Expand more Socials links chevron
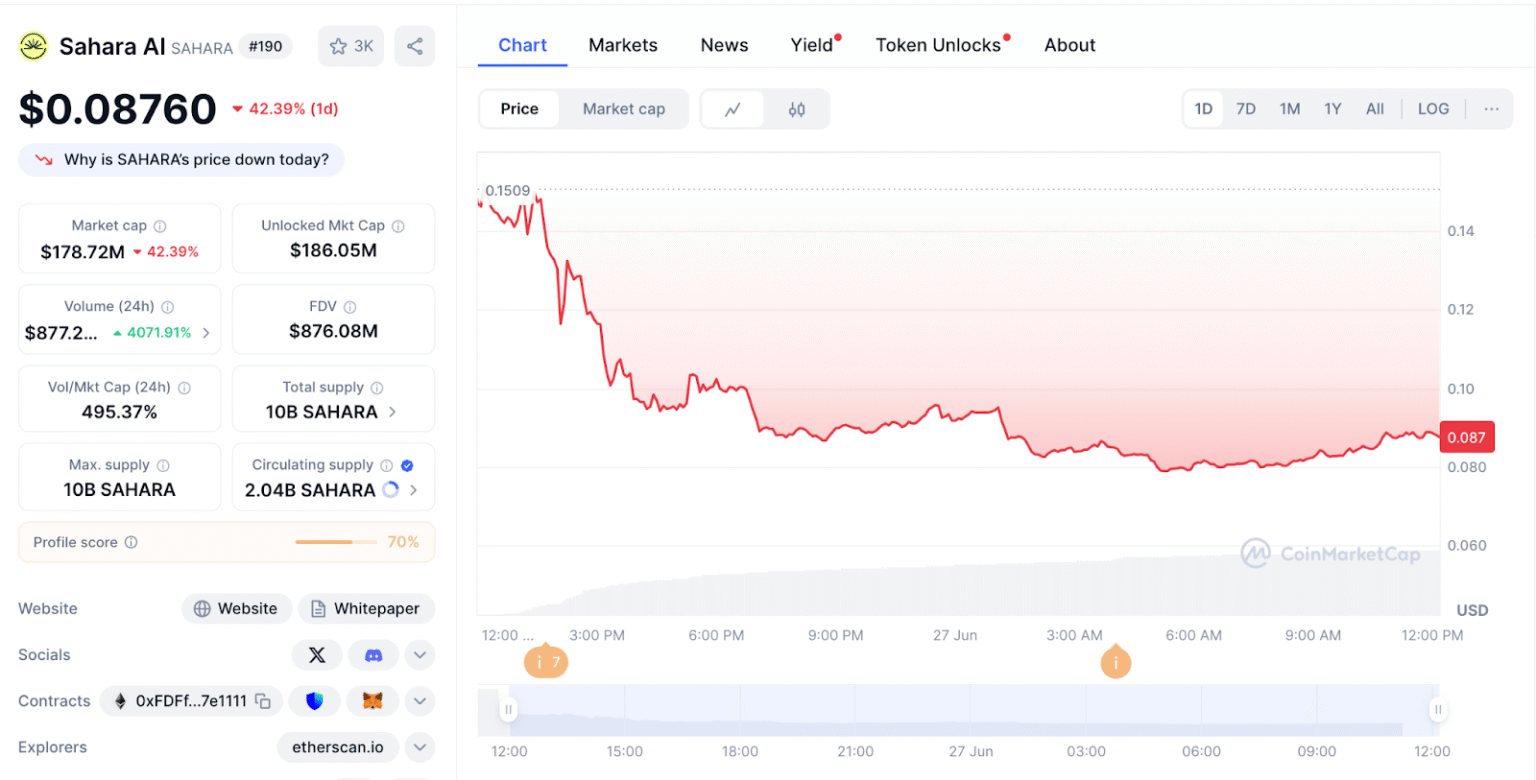The width and height of the screenshot is (1536, 780). click(x=420, y=655)
